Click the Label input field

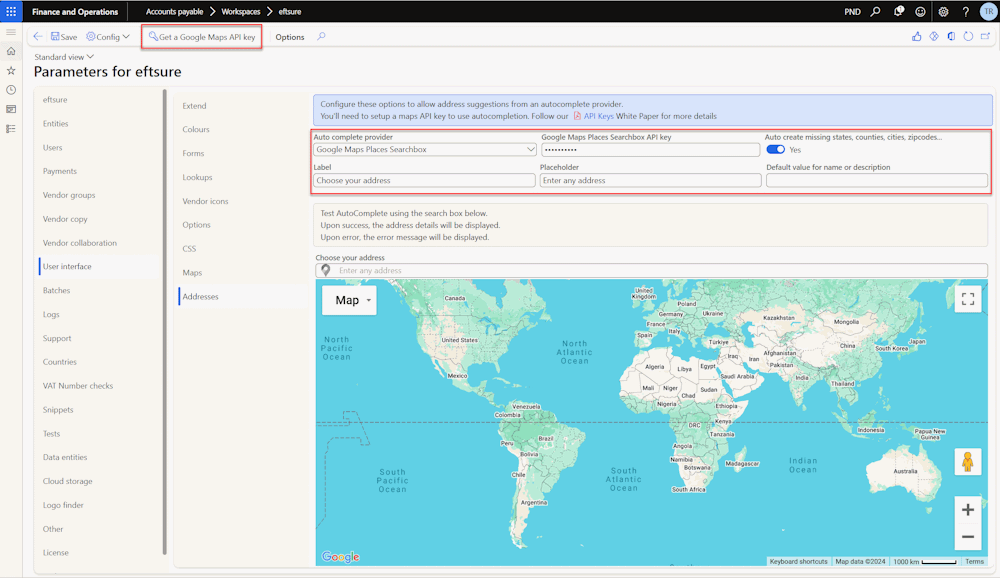click(424, 181)
